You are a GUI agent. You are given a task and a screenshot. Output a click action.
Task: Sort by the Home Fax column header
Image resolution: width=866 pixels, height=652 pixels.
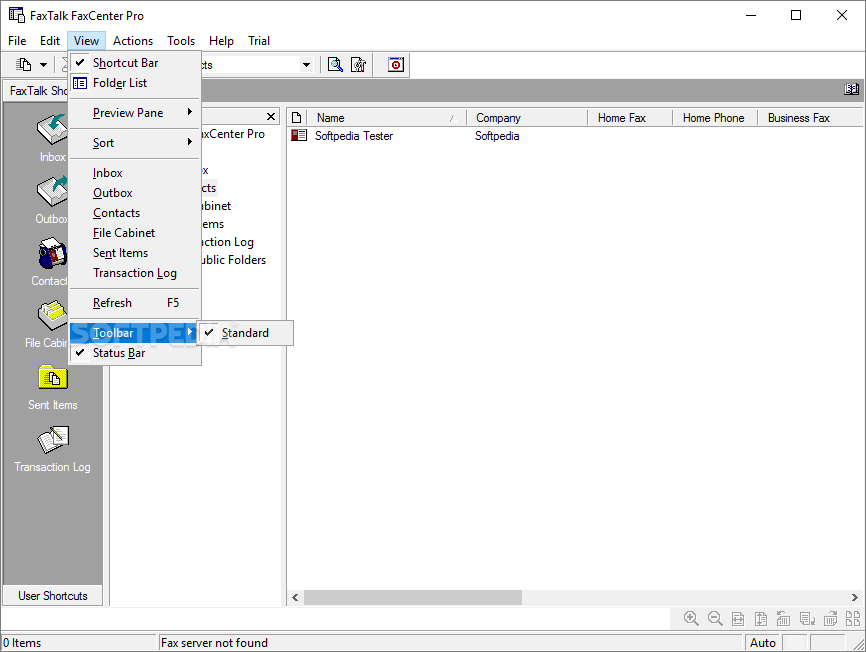pyautogui.click(x=630, y=118)
